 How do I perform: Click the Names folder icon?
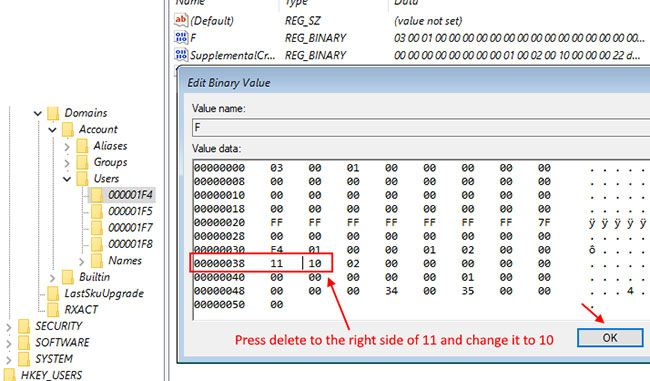[x=97, y=260]
